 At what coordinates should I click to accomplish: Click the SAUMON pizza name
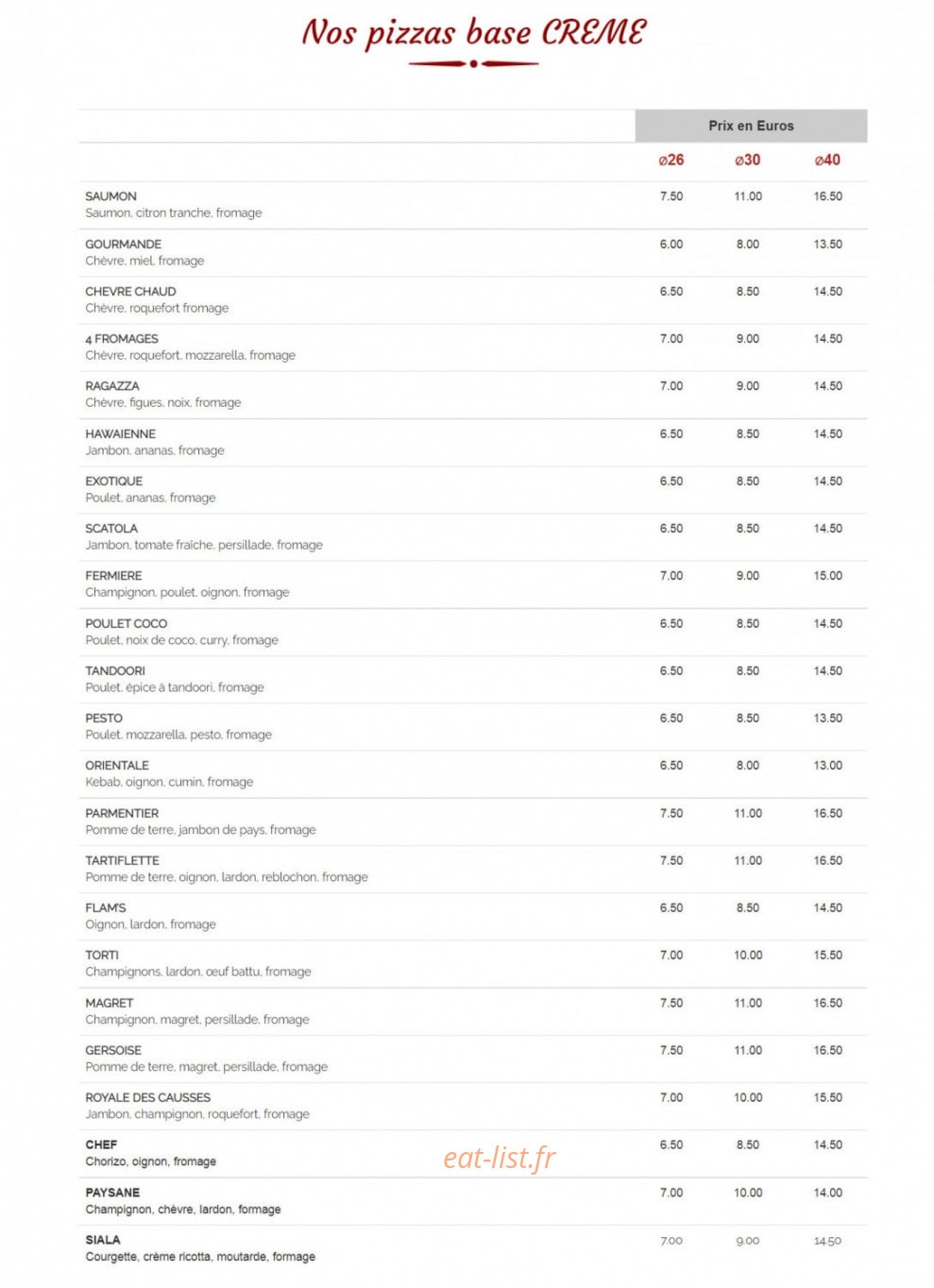pos(110,196)
